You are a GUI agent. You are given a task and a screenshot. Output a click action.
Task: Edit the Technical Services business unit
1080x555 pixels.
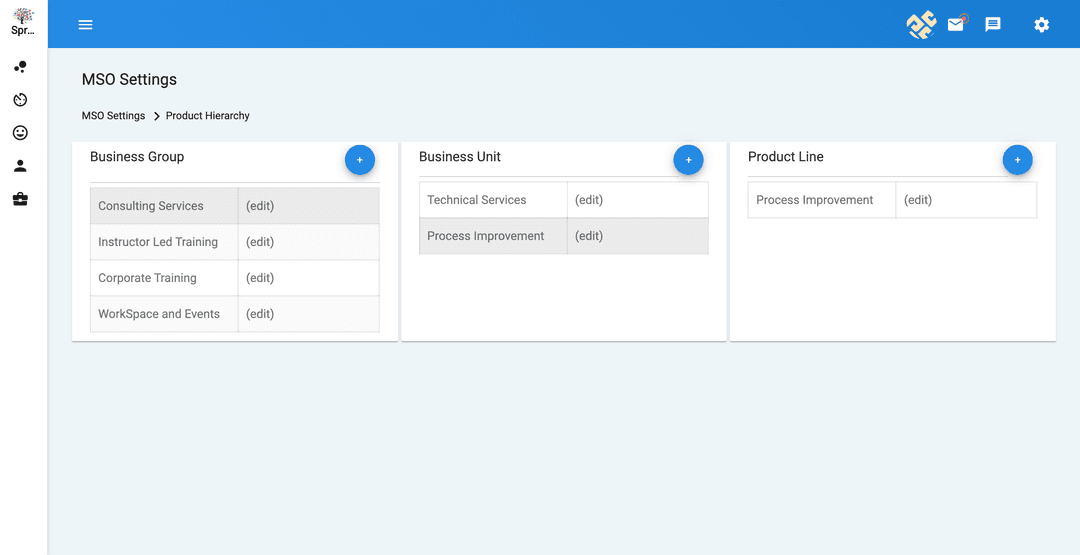tap(589, 200)
